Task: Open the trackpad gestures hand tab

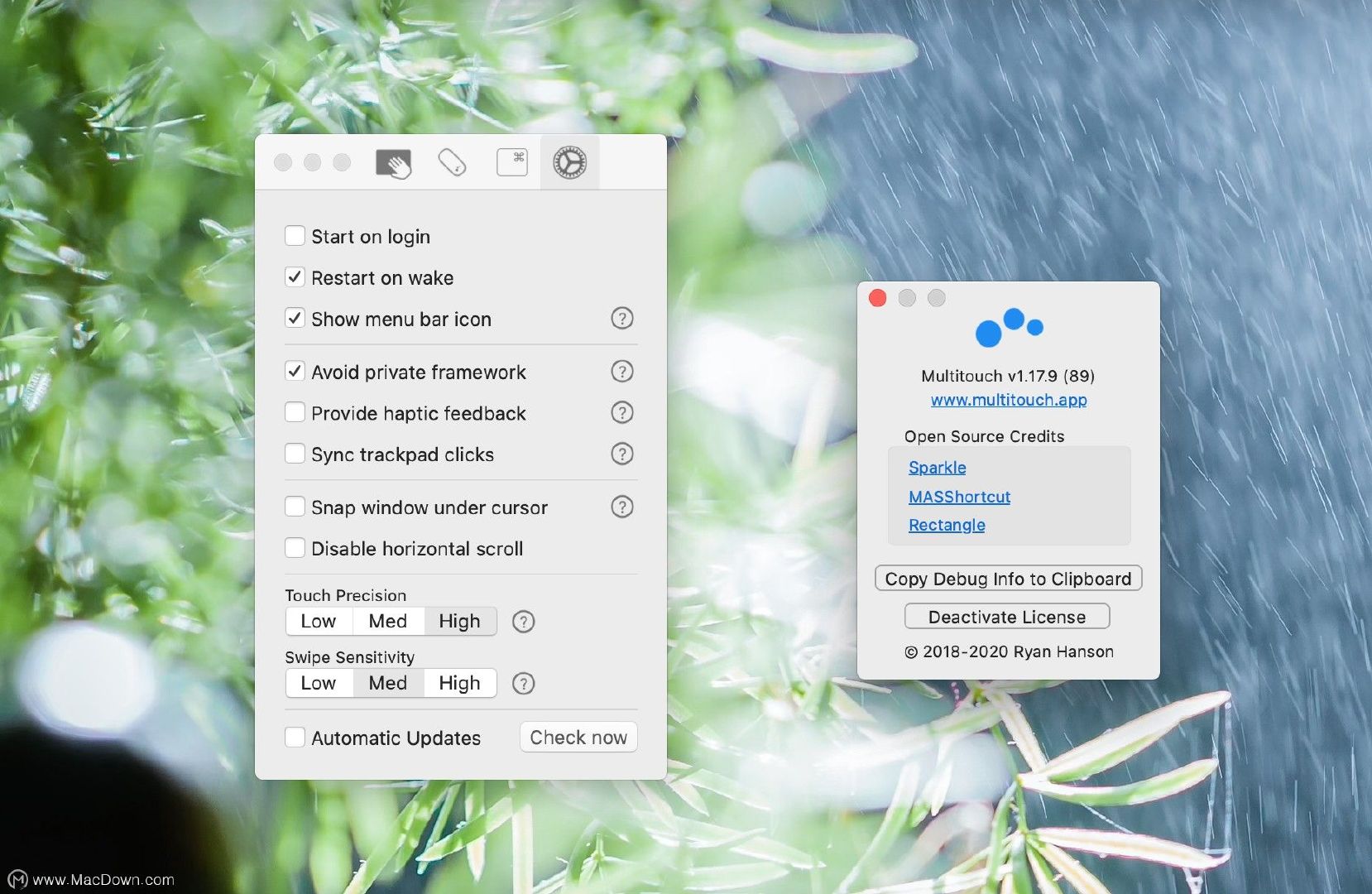Action: [393, 163]
